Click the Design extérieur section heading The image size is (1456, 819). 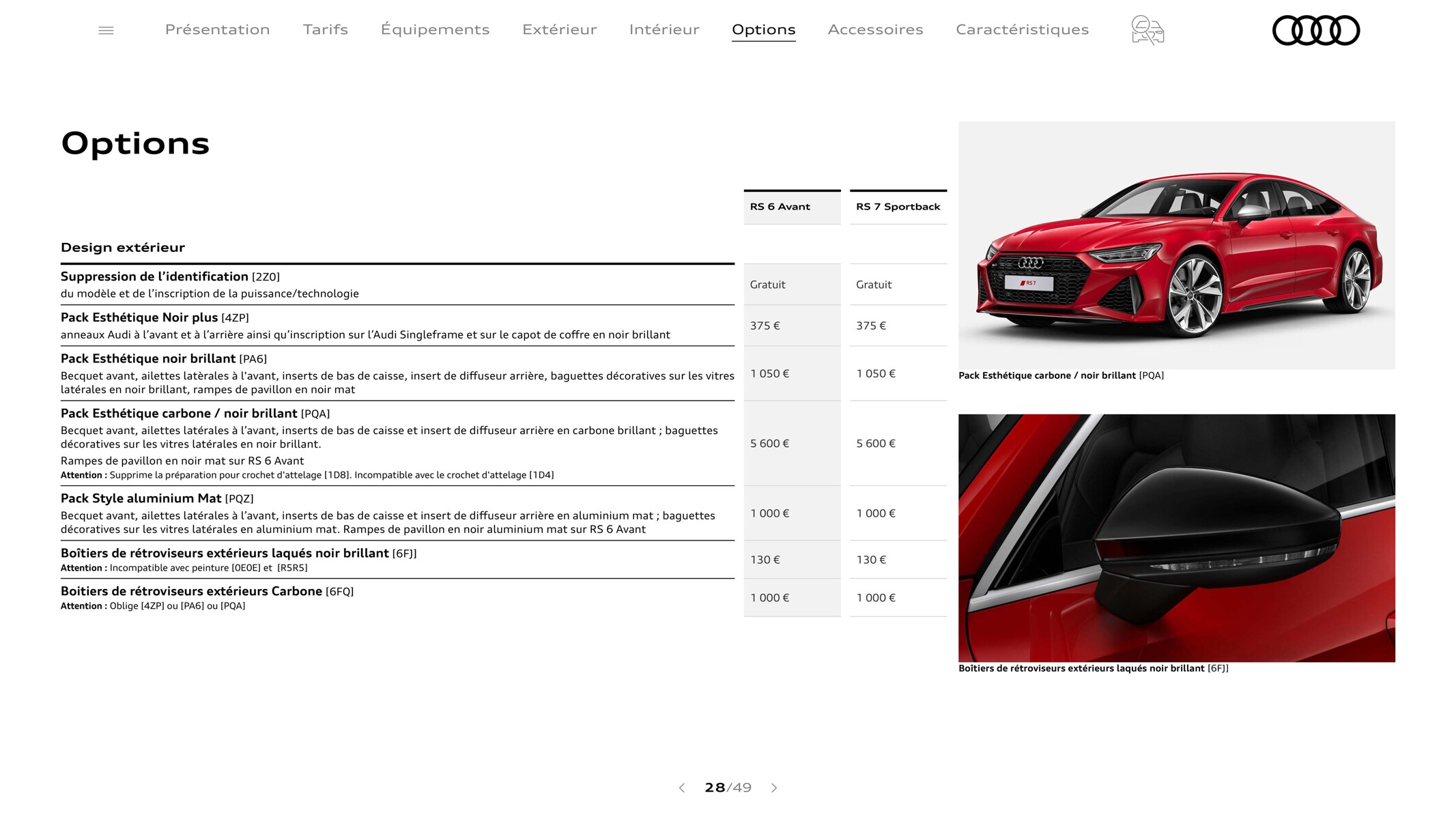[x=123, y=248]
